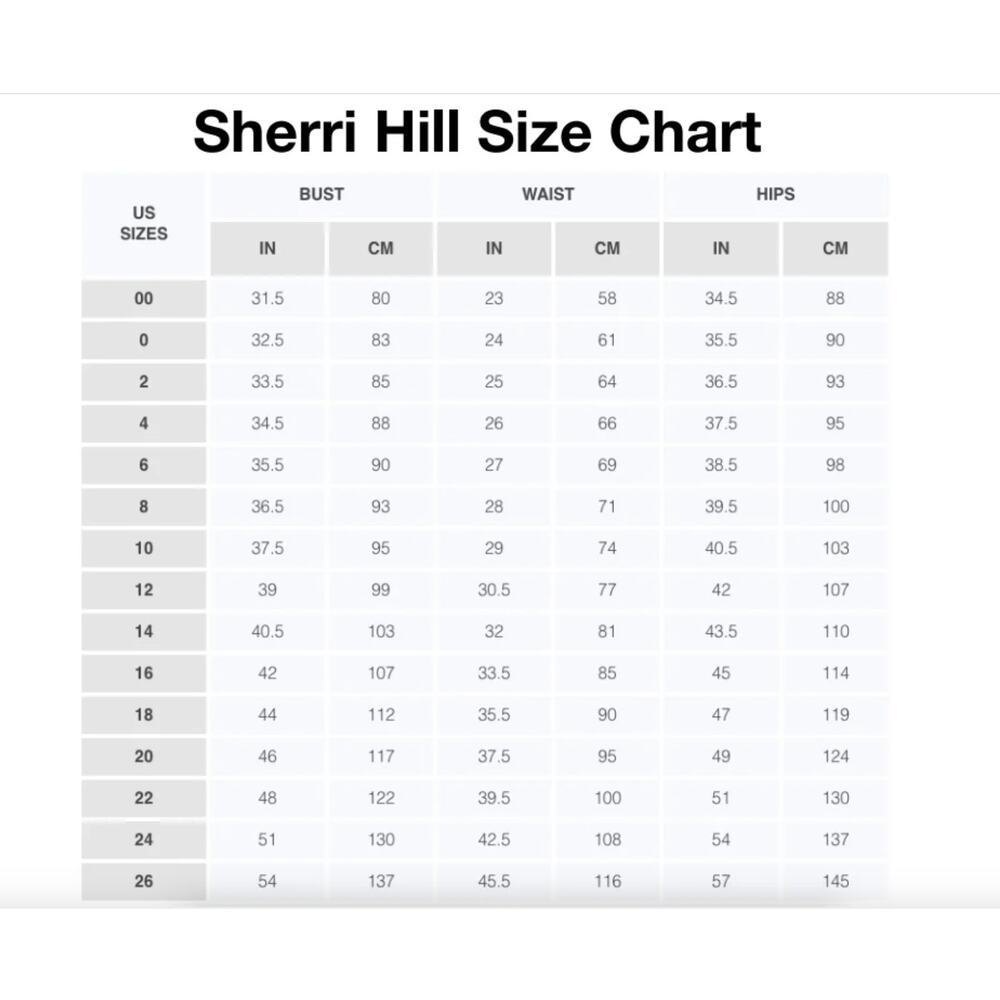Click the Sherri Hill Size Chart title
Viewport: 1000px width, 1000px height.
[477, 131]
